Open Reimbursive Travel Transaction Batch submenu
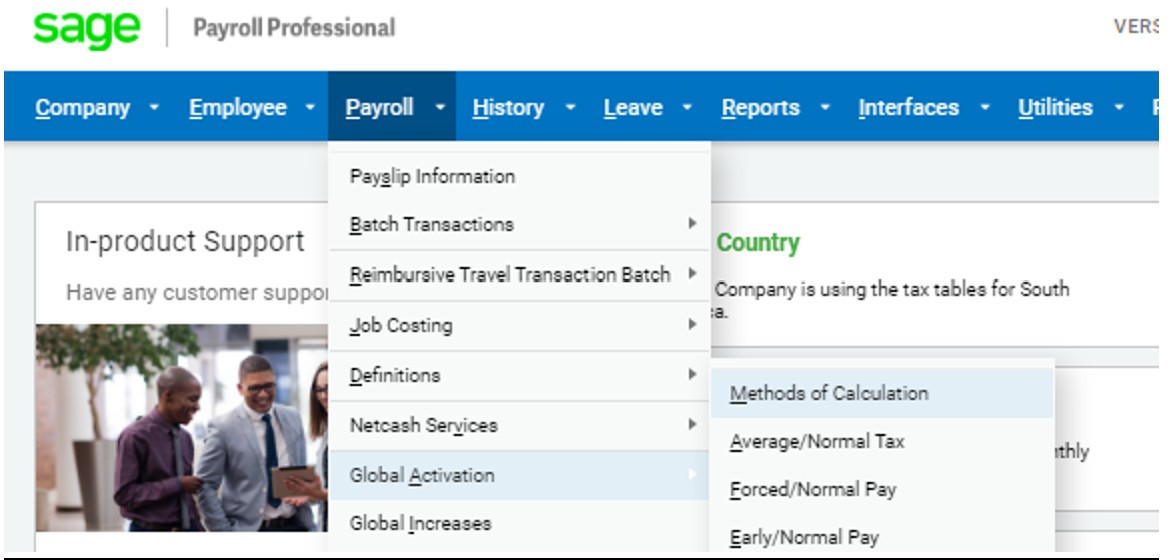Image resolution: width=1176 pixels, height=560 pixels. tap(510, 275)
